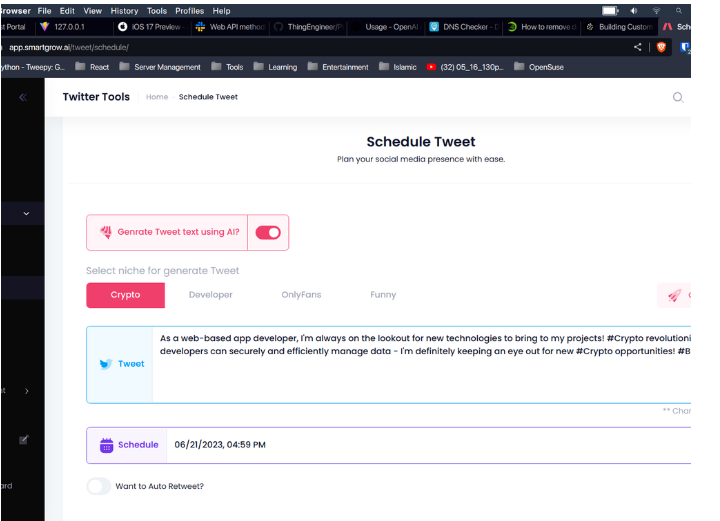720x521 pixels.
Task: Click the Want to Auto Retweet label
Action: click(x=159, y=486)
